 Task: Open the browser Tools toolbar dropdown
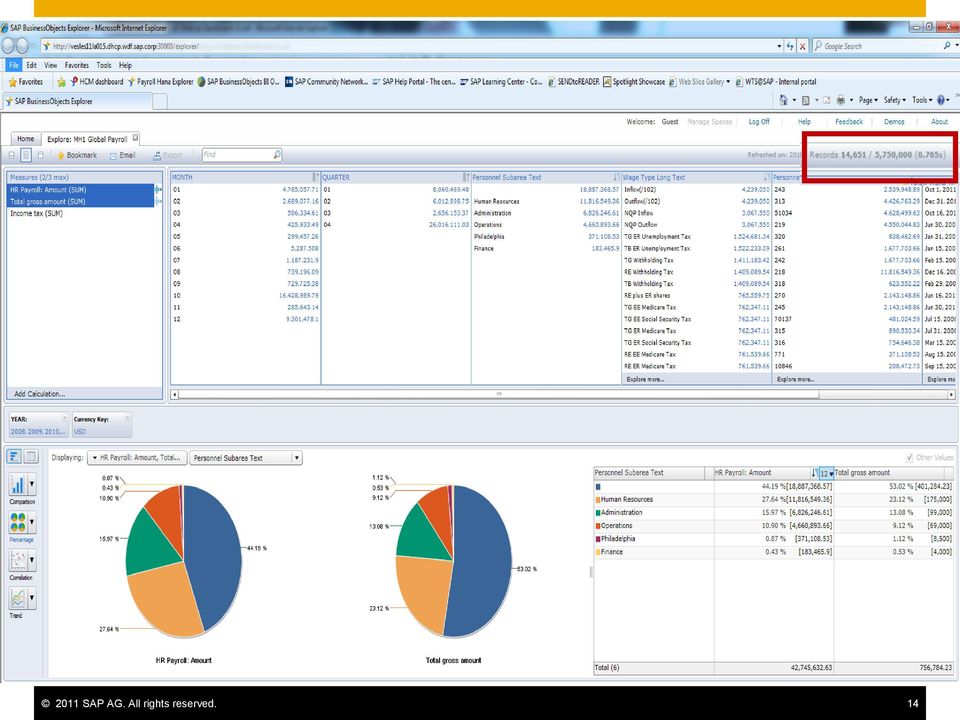click(x=922, y=100)
